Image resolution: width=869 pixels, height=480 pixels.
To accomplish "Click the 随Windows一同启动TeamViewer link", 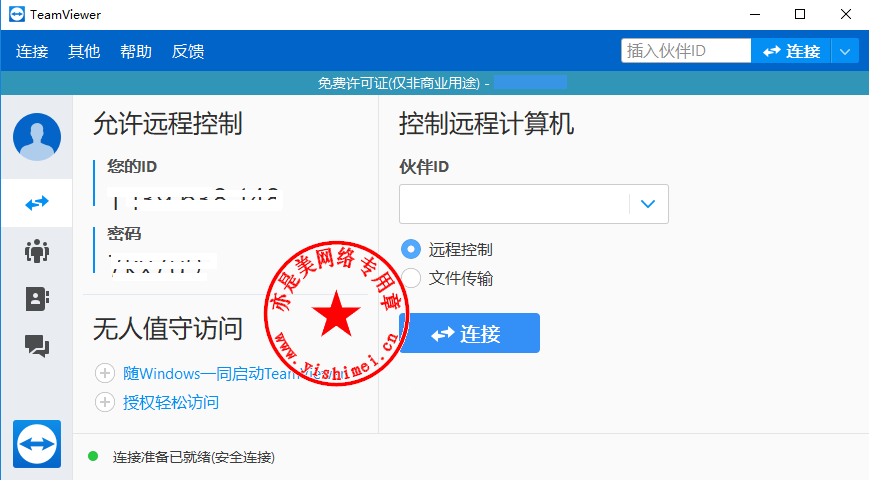I will coord(232,374).
